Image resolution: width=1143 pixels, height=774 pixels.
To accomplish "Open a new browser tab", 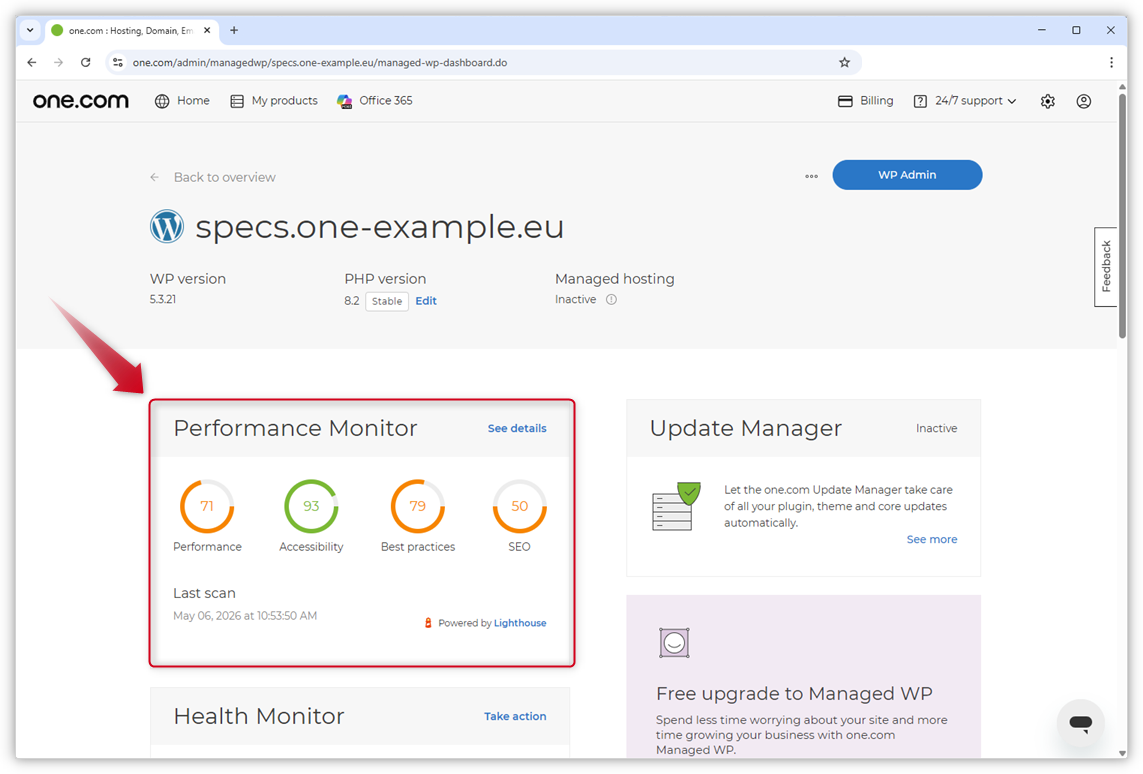I will click(x=234, y=31).
